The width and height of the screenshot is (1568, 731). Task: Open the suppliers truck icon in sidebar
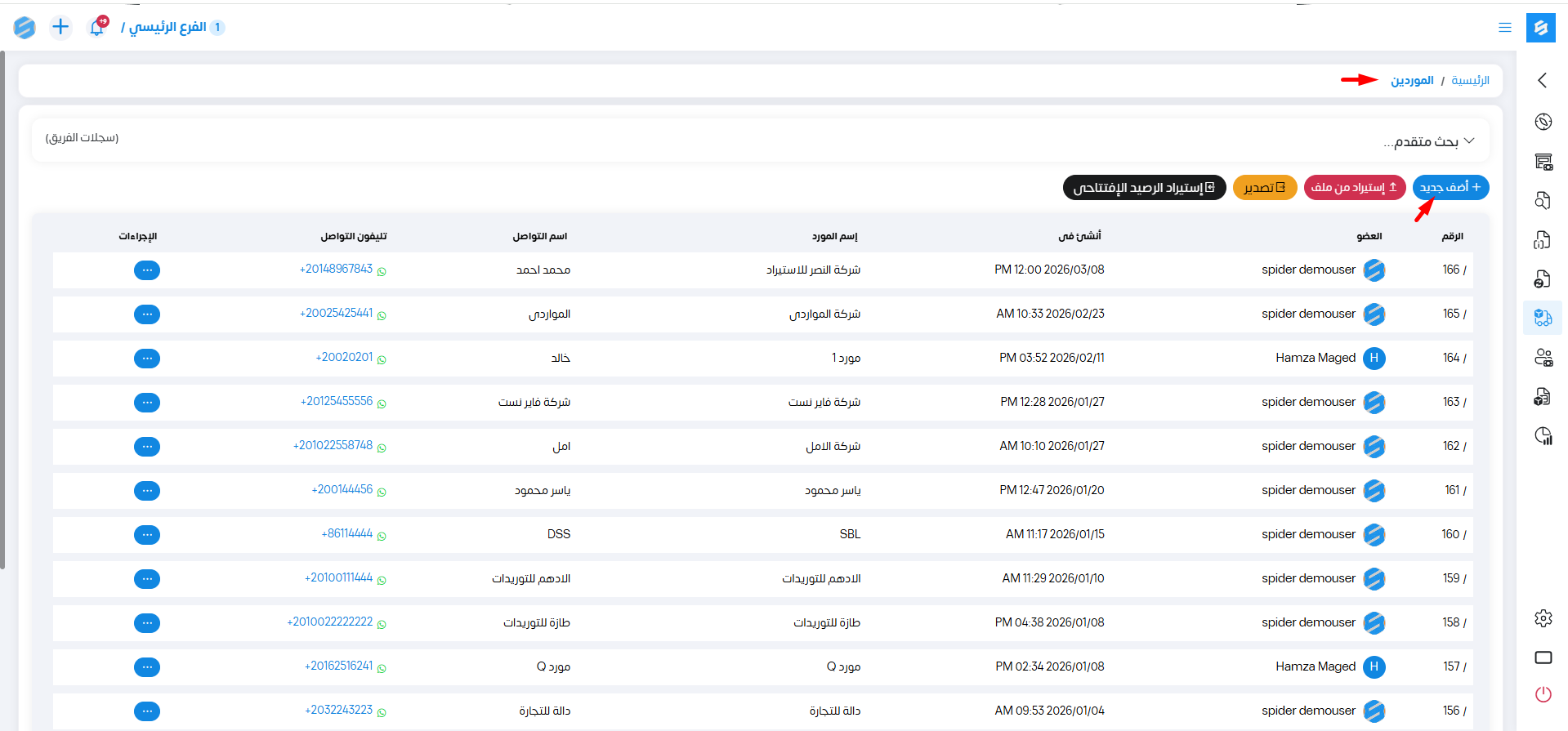pyautogui.click(x=1543, y=318)
